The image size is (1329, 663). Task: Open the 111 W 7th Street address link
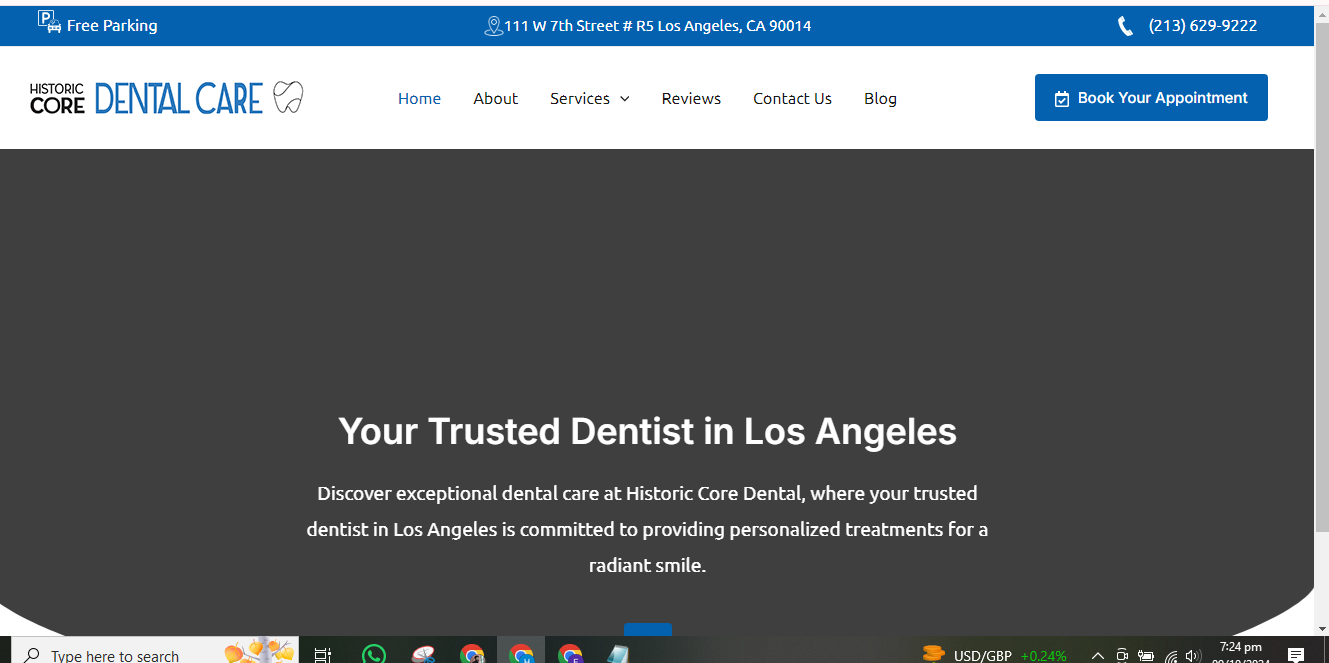657,26
